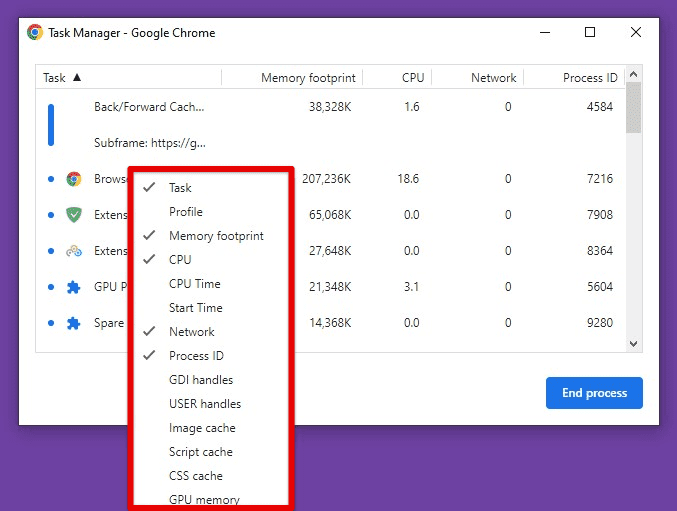677x511 pixels.
Task: Click the Chrome logo in the title bar
Action: click(x=35, y=32)
